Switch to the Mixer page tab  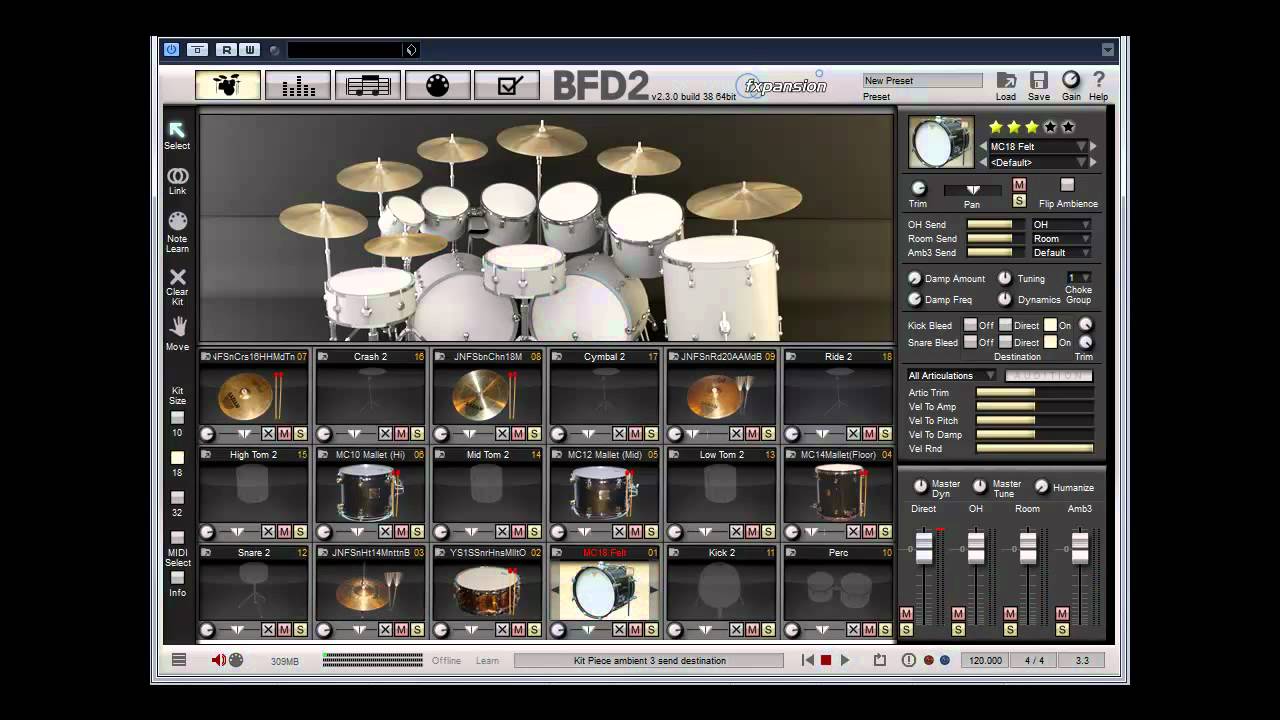(298, 85)
